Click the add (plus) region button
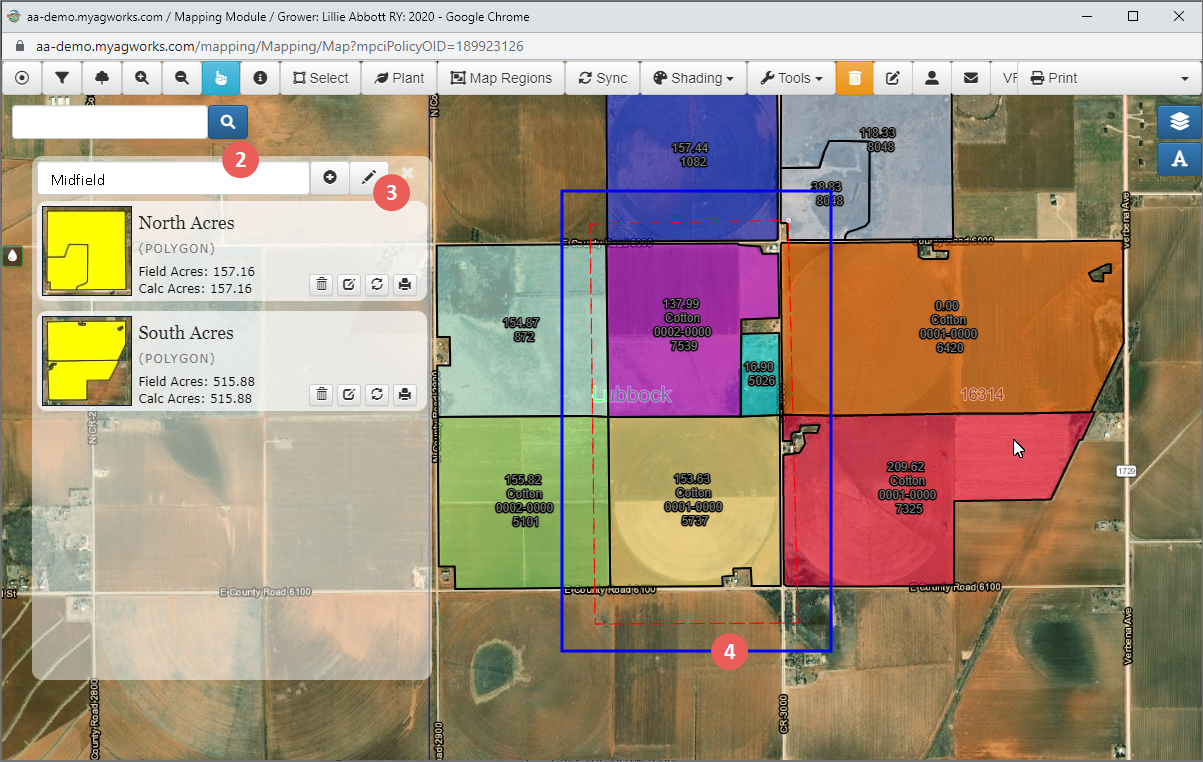The height and width of the screenshot is (762, 1203). pos(330,178)
